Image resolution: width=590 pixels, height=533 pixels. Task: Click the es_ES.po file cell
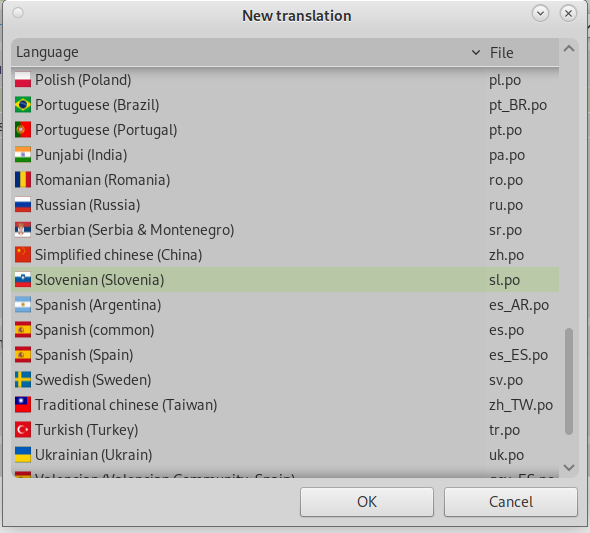click(x=518, y=355)
